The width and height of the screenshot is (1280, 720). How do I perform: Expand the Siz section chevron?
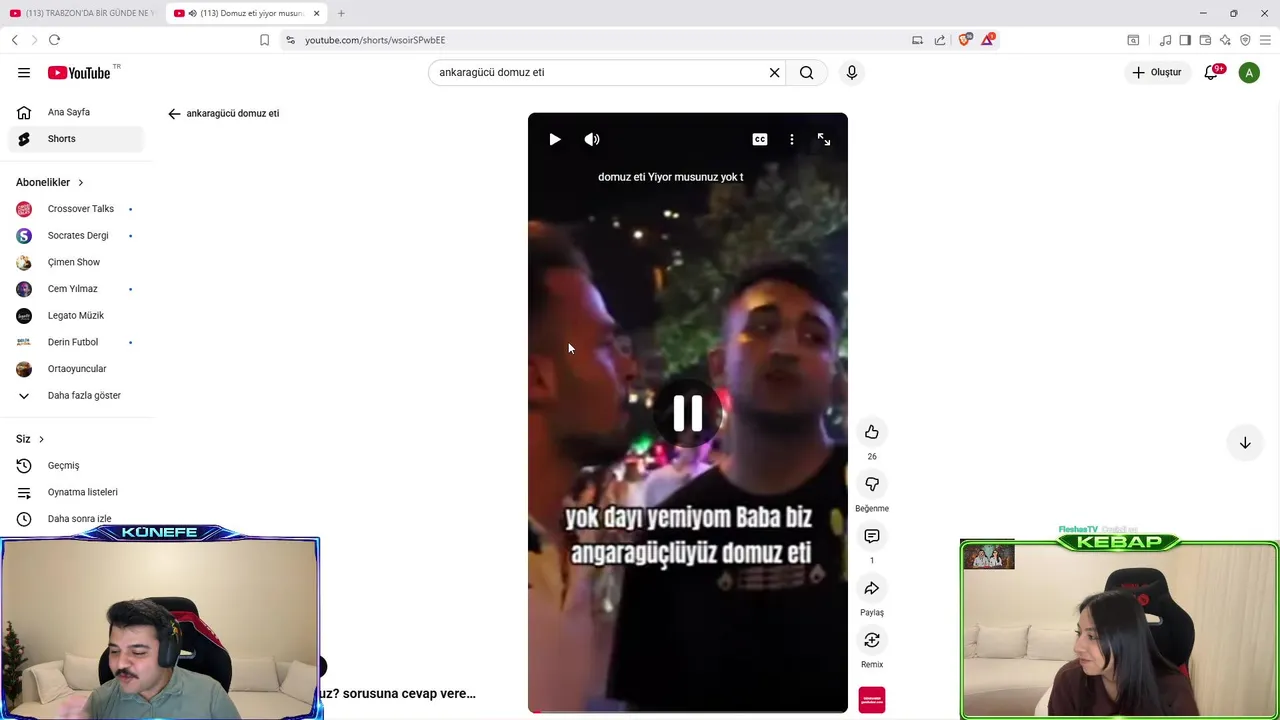[41, 439]
